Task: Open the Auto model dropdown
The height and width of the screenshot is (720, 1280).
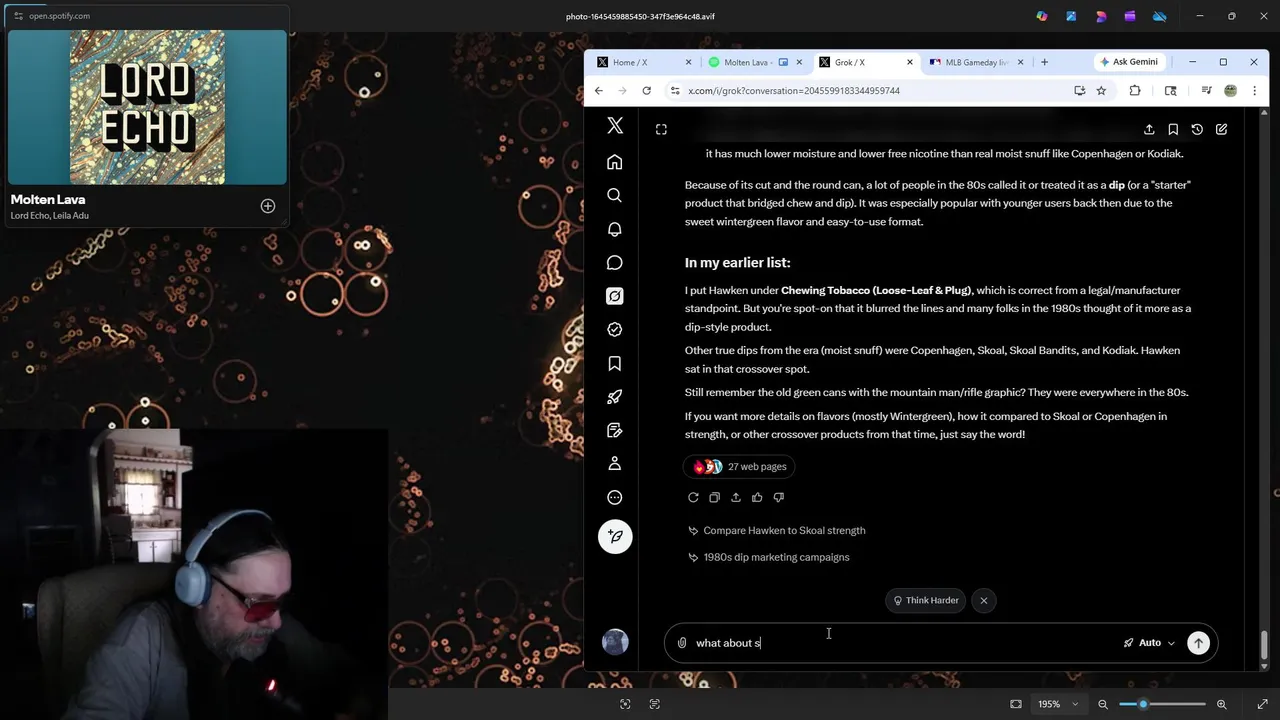Action: [x=1149, y=643]
